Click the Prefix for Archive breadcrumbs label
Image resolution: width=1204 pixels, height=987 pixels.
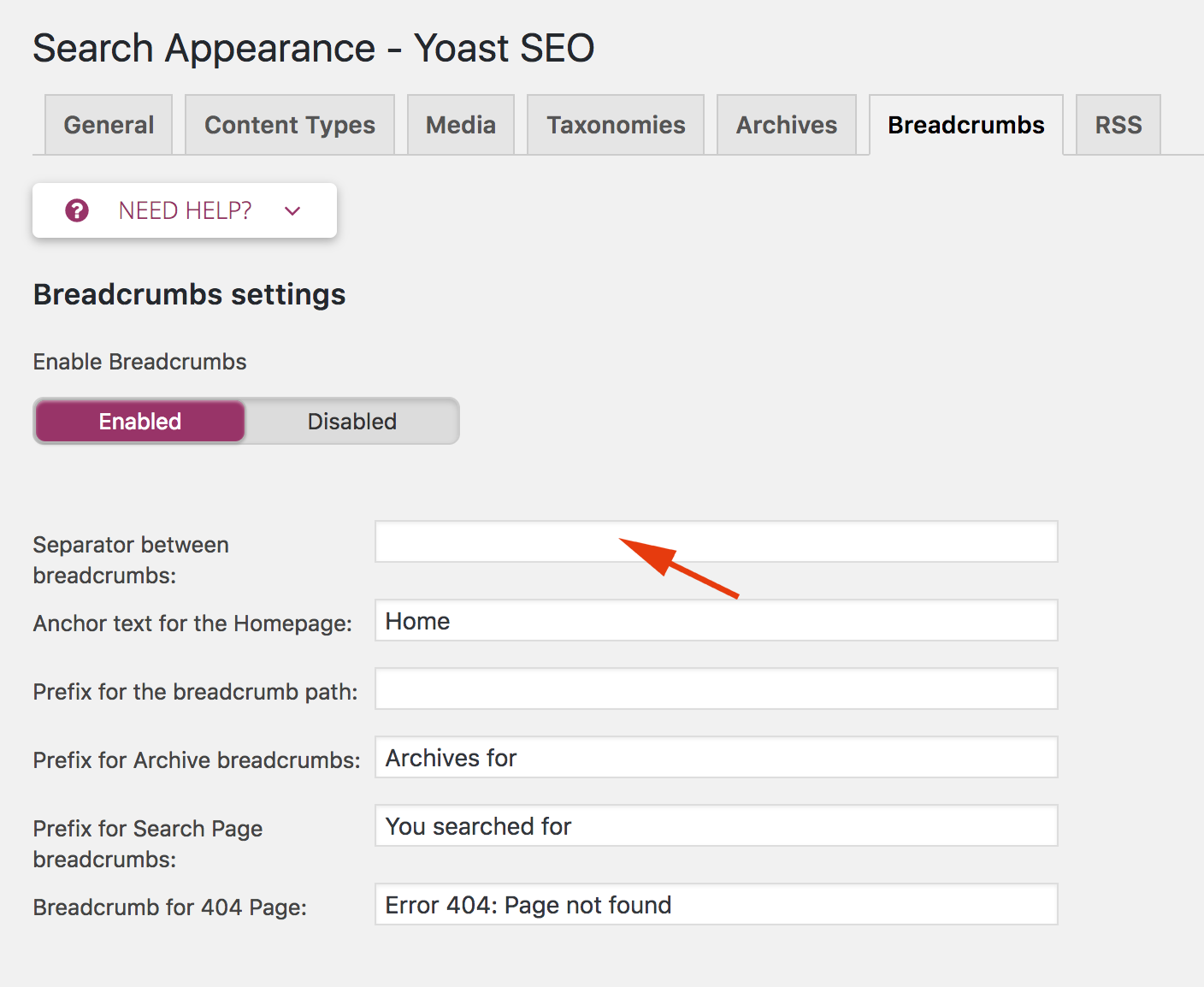[197, 760]
